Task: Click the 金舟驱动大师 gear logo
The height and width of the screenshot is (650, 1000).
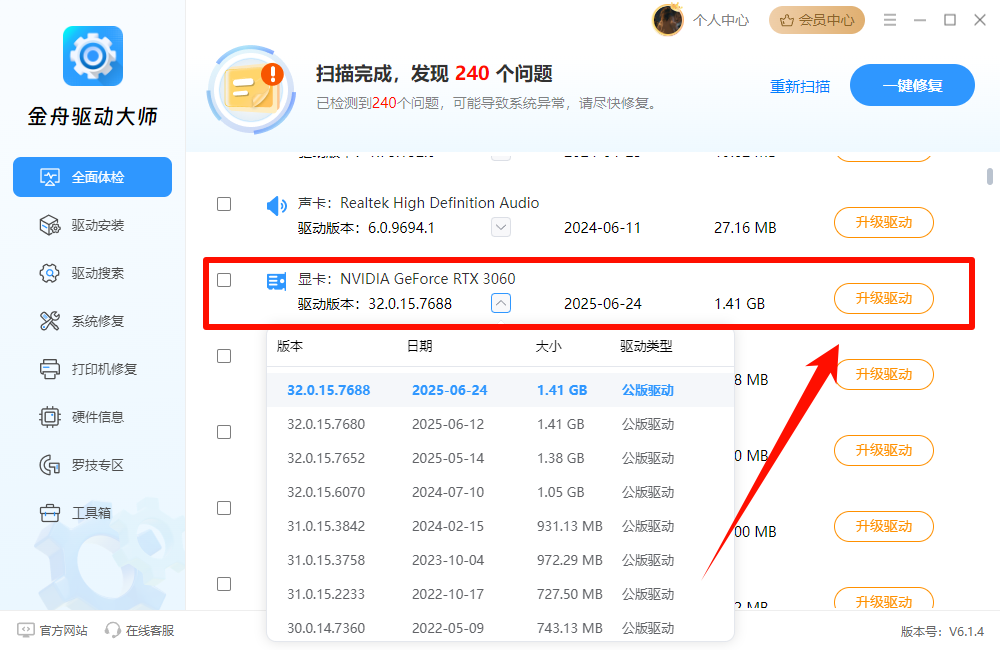Action: [92, 56]
